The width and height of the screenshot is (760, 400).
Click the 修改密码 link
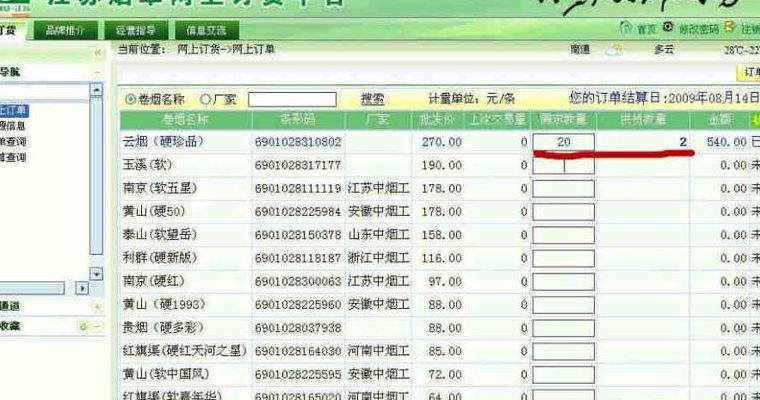click(698, 30)
